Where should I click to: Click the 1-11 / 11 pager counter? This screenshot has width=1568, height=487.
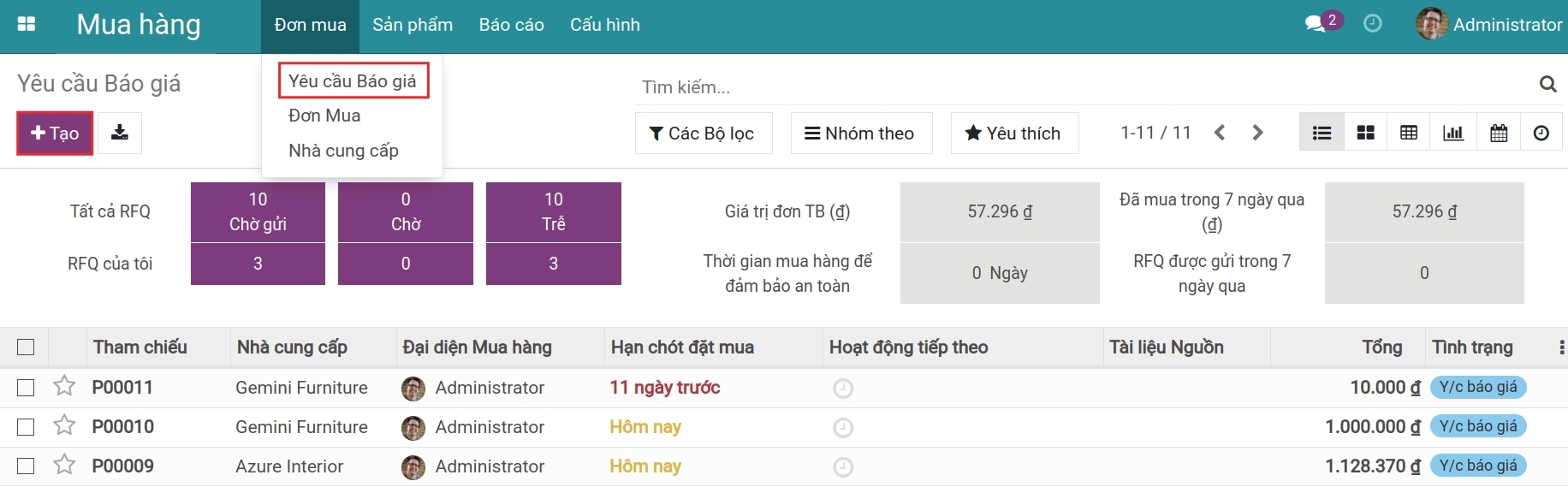1155,133
